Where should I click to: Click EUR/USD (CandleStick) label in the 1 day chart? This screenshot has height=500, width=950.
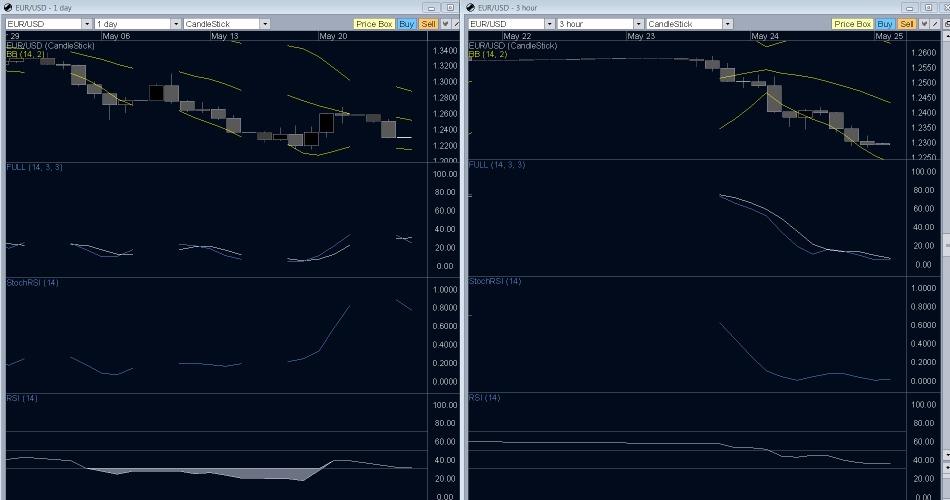click(x=50, y=45)
